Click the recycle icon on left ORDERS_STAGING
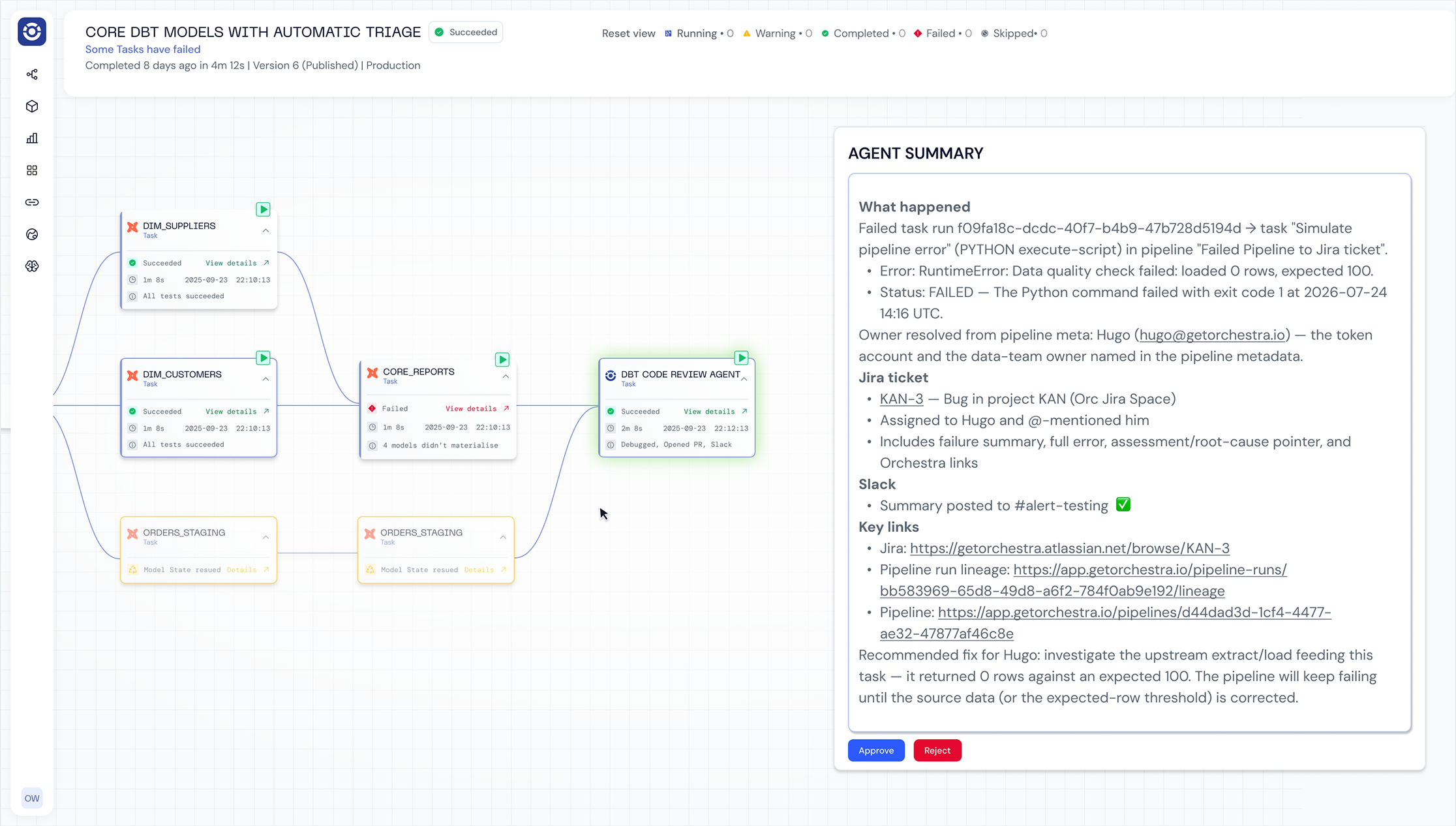Image resolution: width=1456 pixels, height=826 pixels. [x=133, y=570]
